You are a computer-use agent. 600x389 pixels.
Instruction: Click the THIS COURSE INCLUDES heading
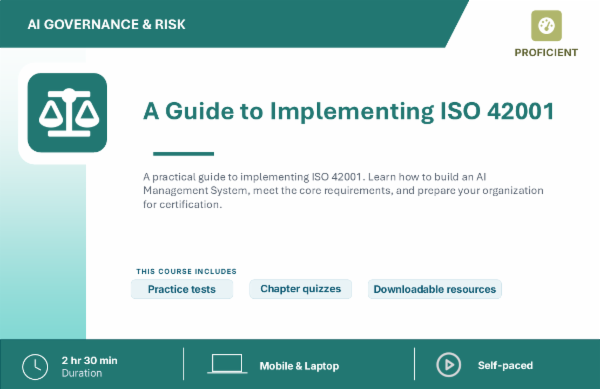[186, 272]
